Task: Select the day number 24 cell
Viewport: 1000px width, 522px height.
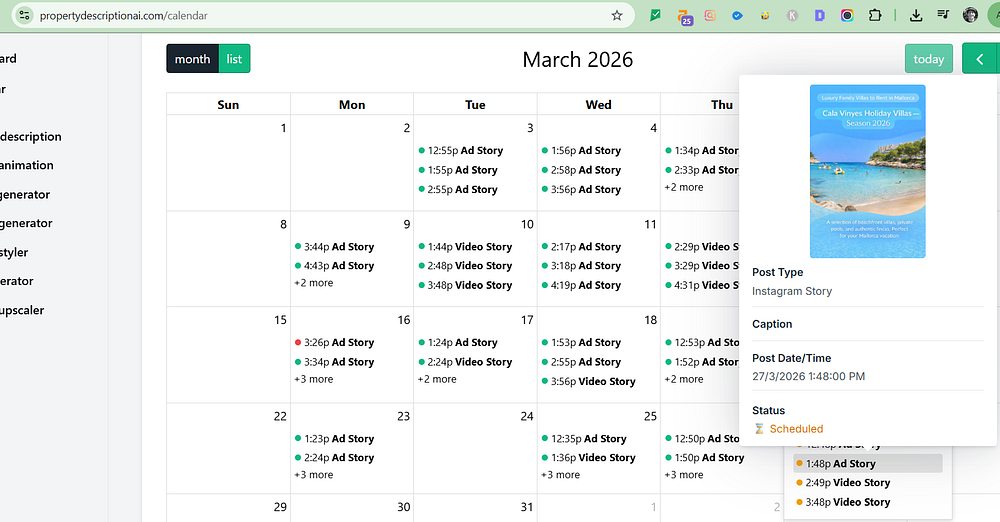Action: 474,448
